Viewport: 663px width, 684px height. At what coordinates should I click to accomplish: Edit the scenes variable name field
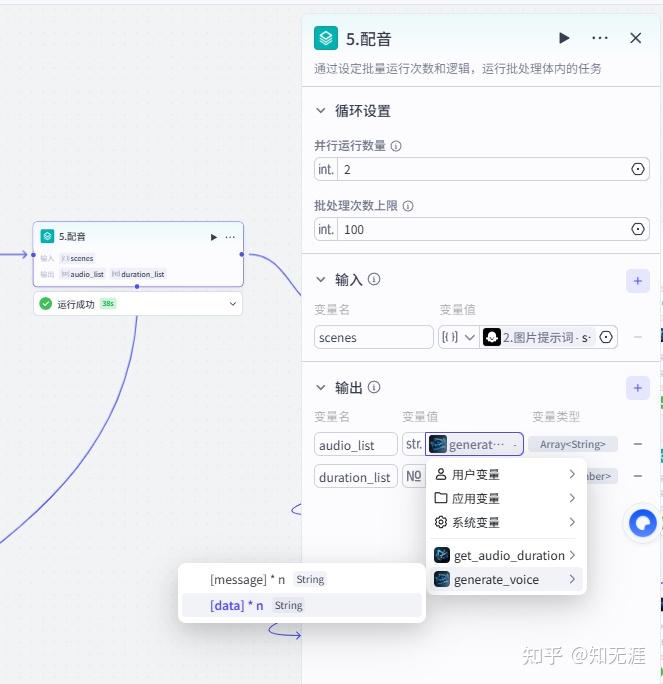pyautogui.click(x=374, y=337)
